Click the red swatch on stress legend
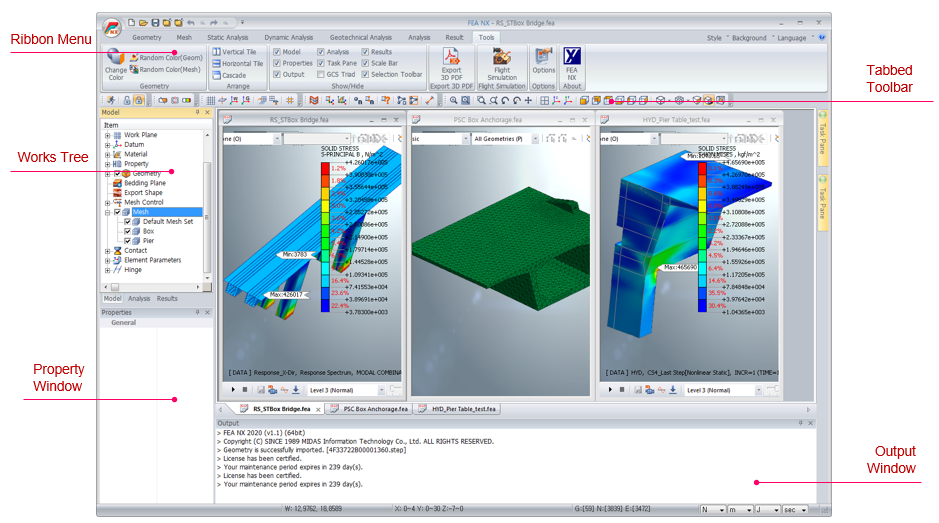The image size is (939, 523). [326, 169]
